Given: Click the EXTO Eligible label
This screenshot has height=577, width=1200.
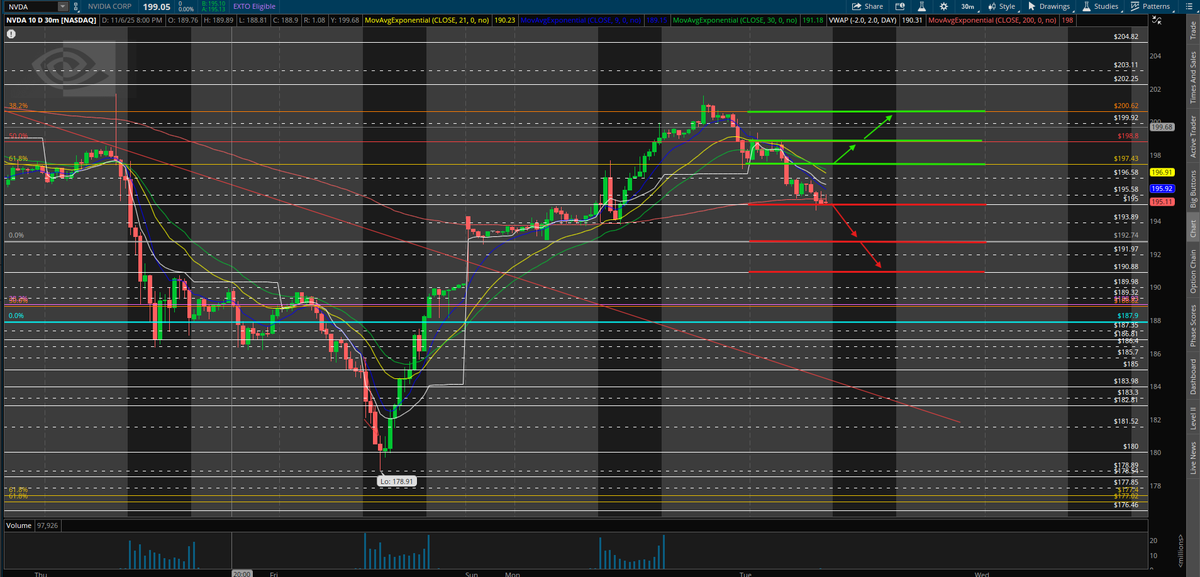Looking at the screenshot, I should click(x=254, y=7).
